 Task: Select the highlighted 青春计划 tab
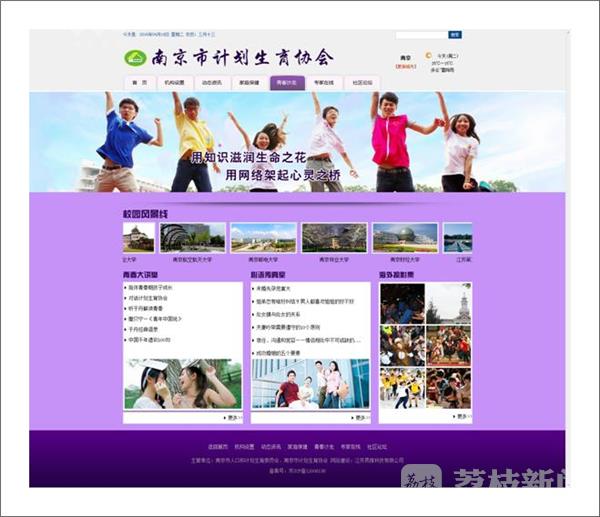pos(286,83)
